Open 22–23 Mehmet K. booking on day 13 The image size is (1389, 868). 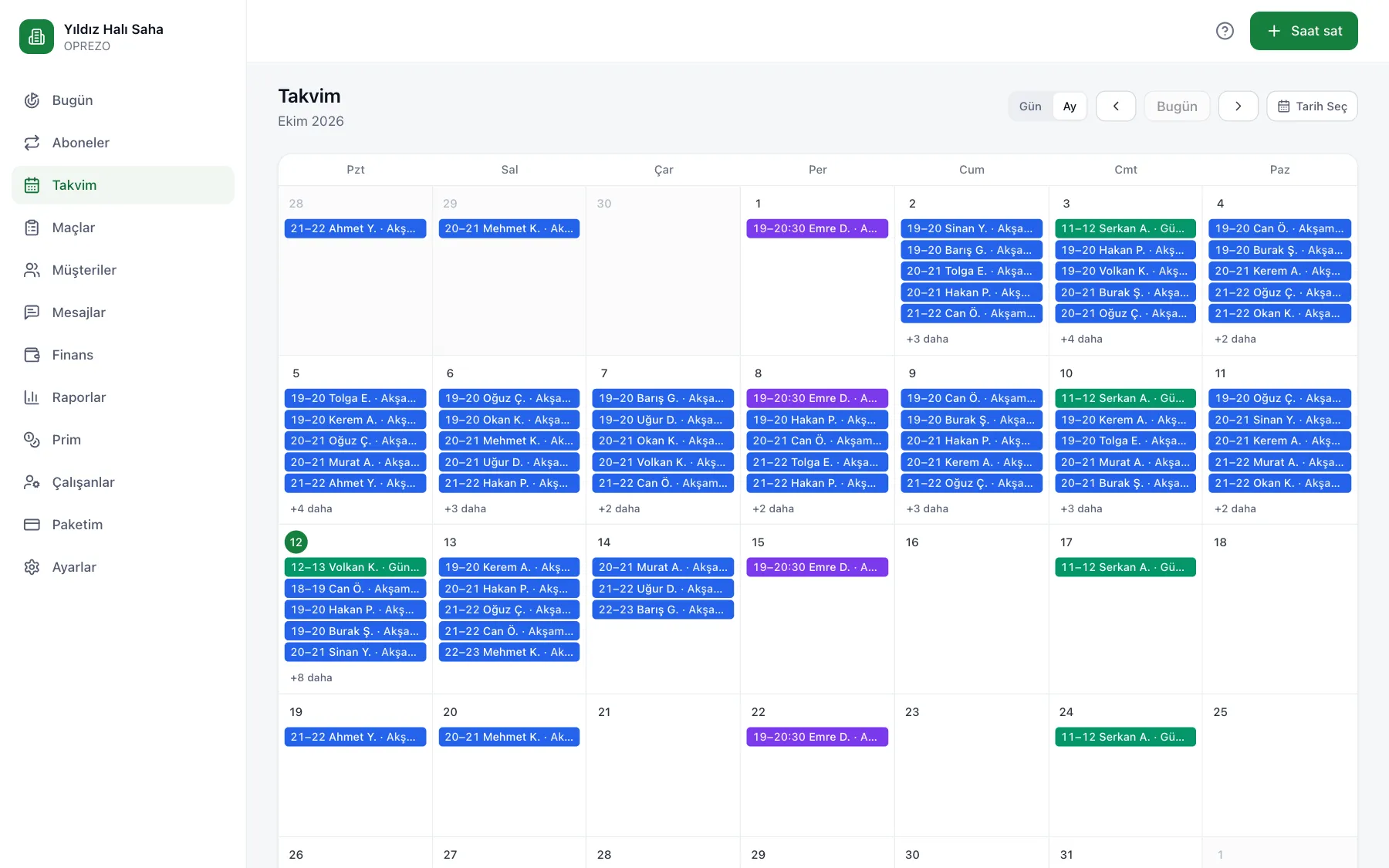tap(509, 652)
